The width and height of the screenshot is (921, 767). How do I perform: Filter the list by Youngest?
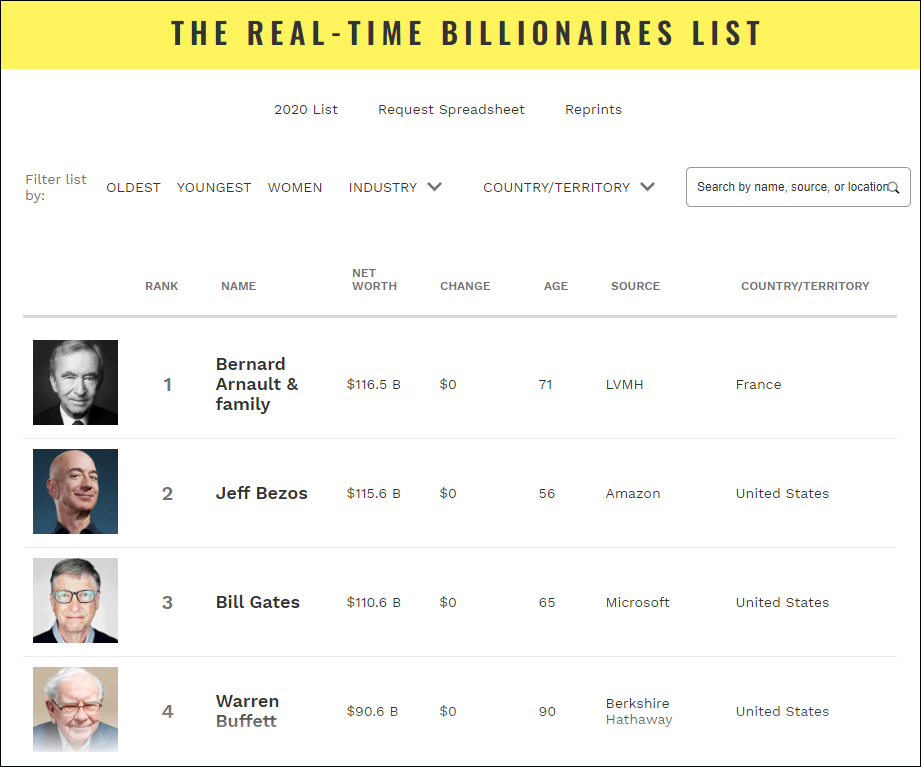[214, 187]
